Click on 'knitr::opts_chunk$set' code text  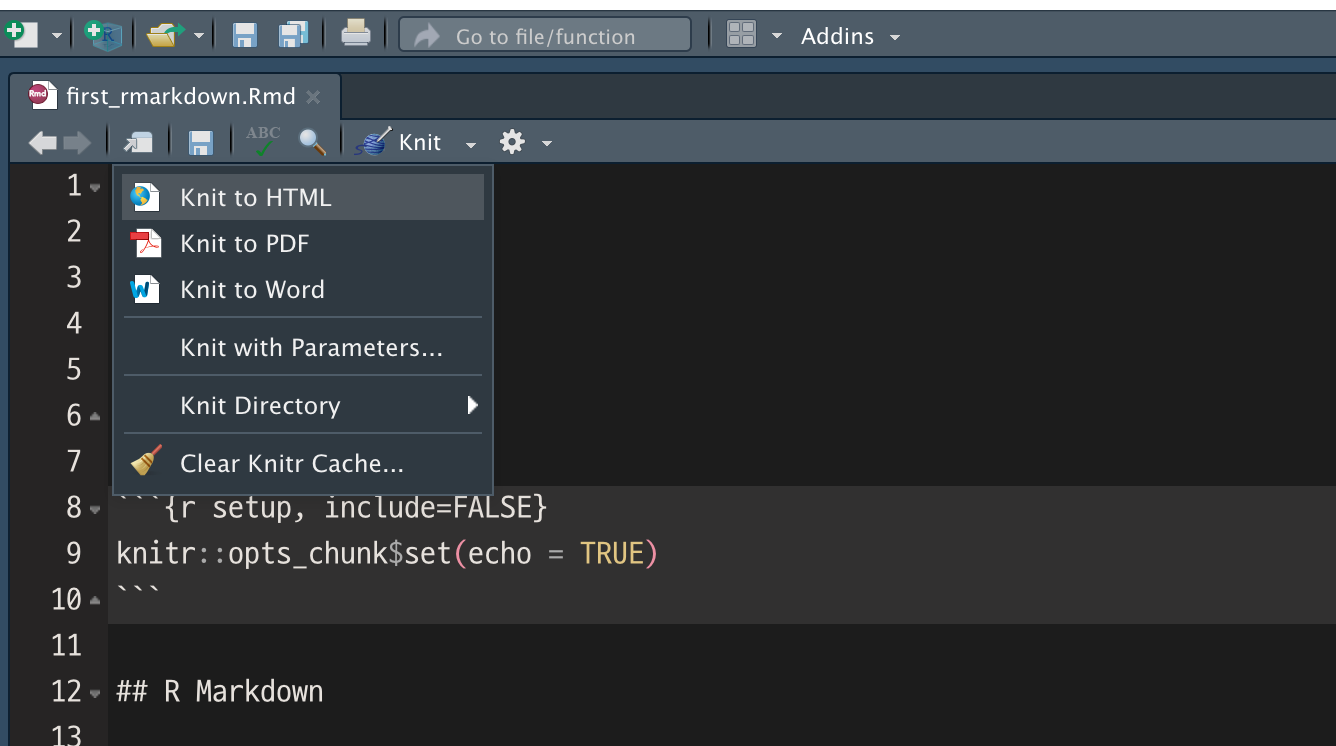[x=284, y=553]
